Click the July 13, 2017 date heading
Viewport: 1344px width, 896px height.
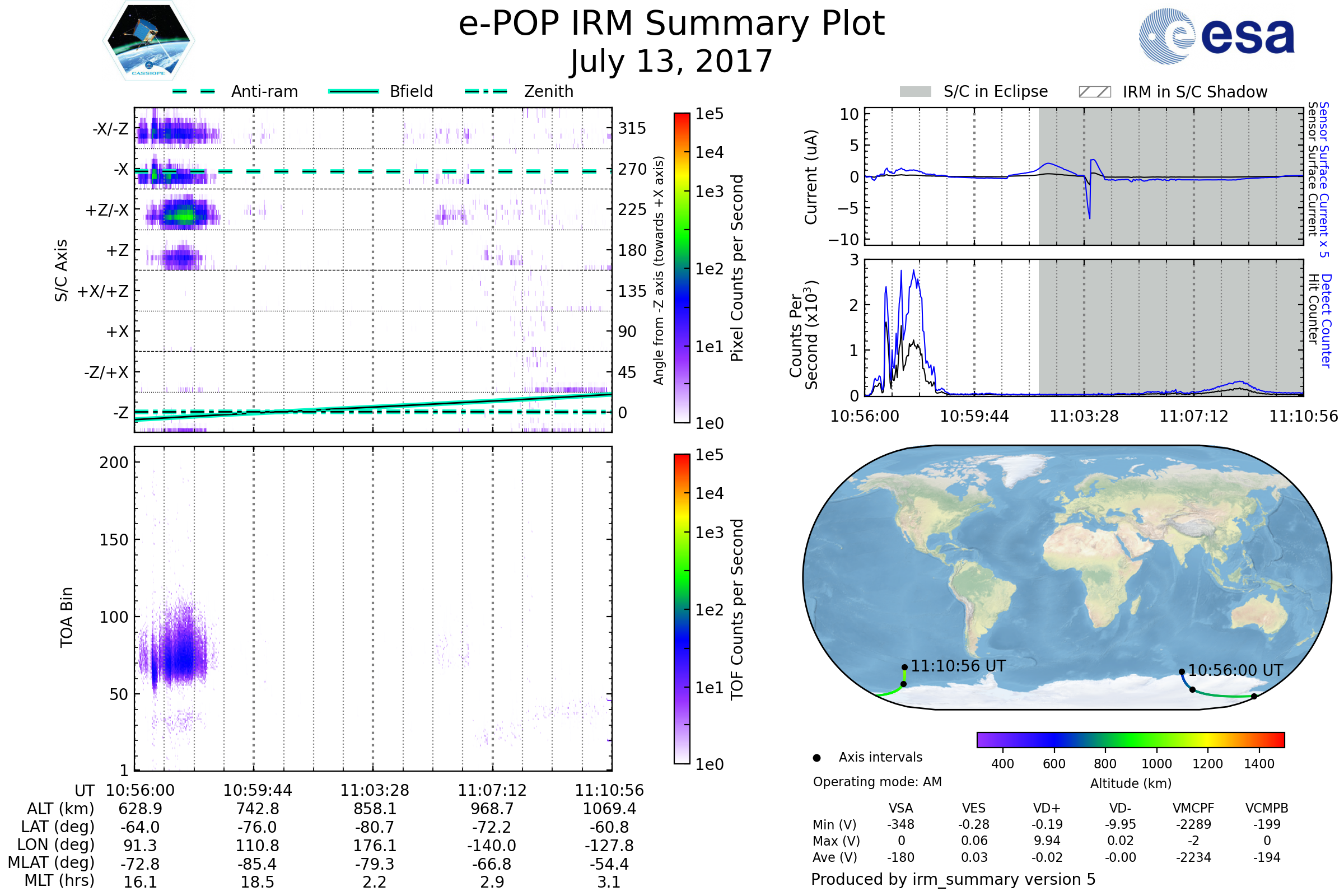(x=671, y=62)
